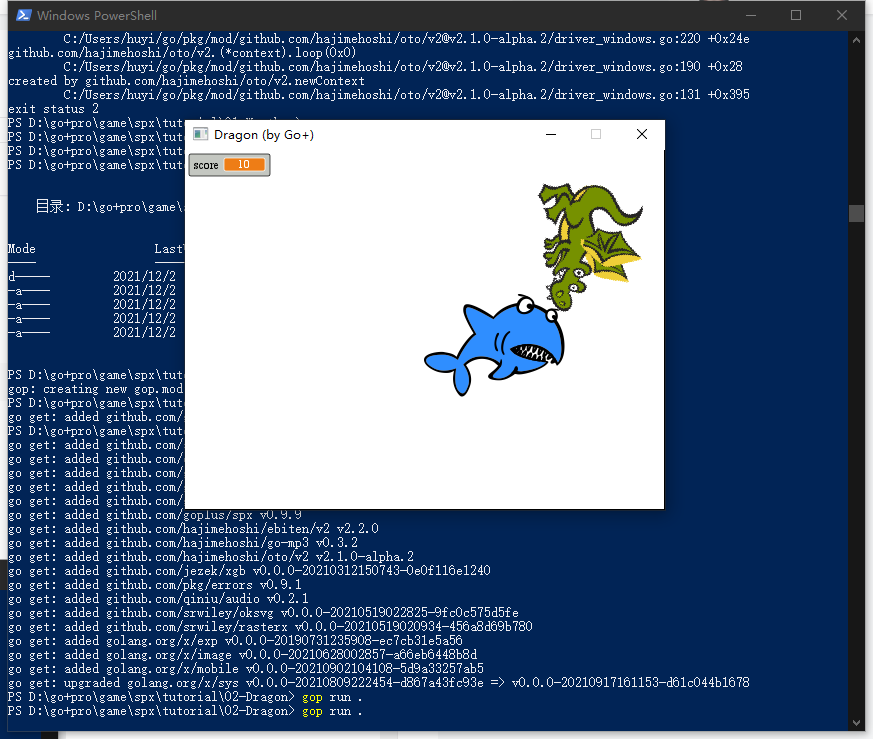Click the 'd-----' directory mode entry
This screenshot has width=873, height=739.
coord(29,276)
